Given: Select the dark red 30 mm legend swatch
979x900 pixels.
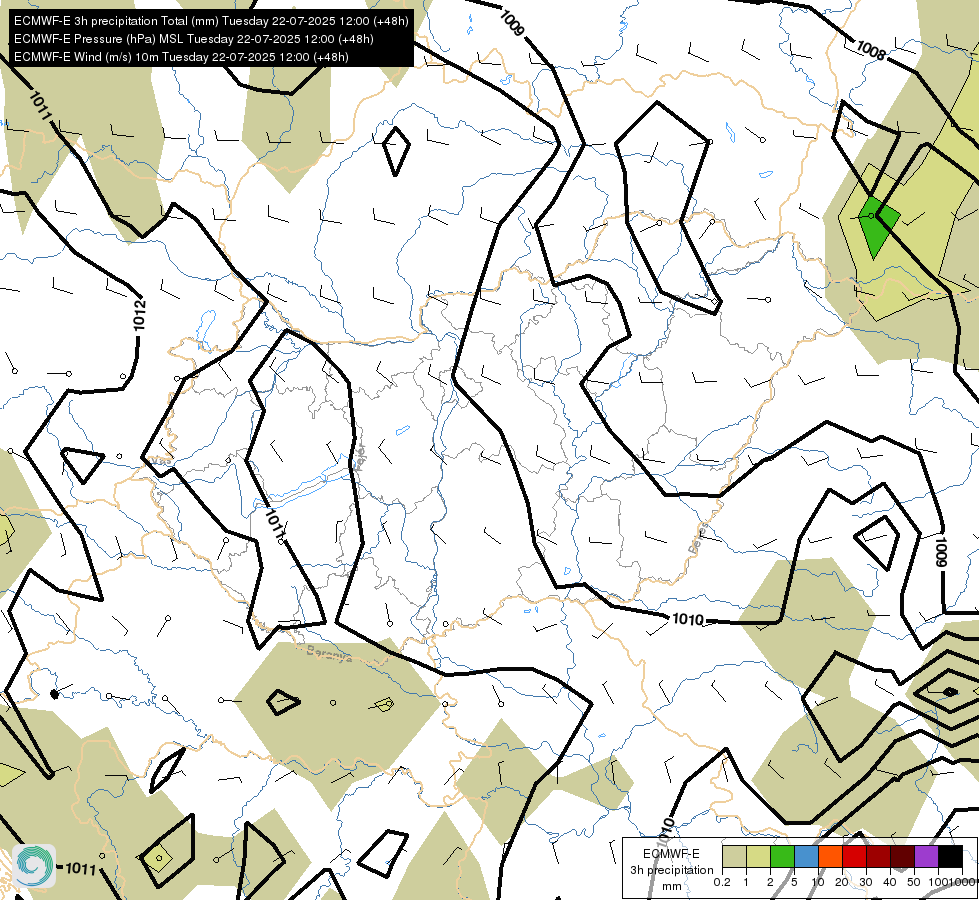Looking at the screenshot, I should click(878, 856).
